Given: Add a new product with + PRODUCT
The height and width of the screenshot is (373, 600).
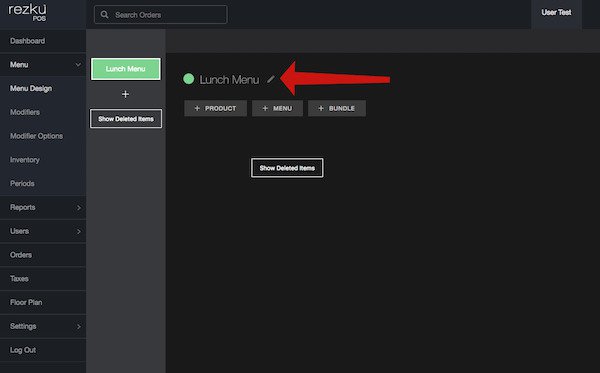Looking at the screenshot, I should (x=215, y=108).
